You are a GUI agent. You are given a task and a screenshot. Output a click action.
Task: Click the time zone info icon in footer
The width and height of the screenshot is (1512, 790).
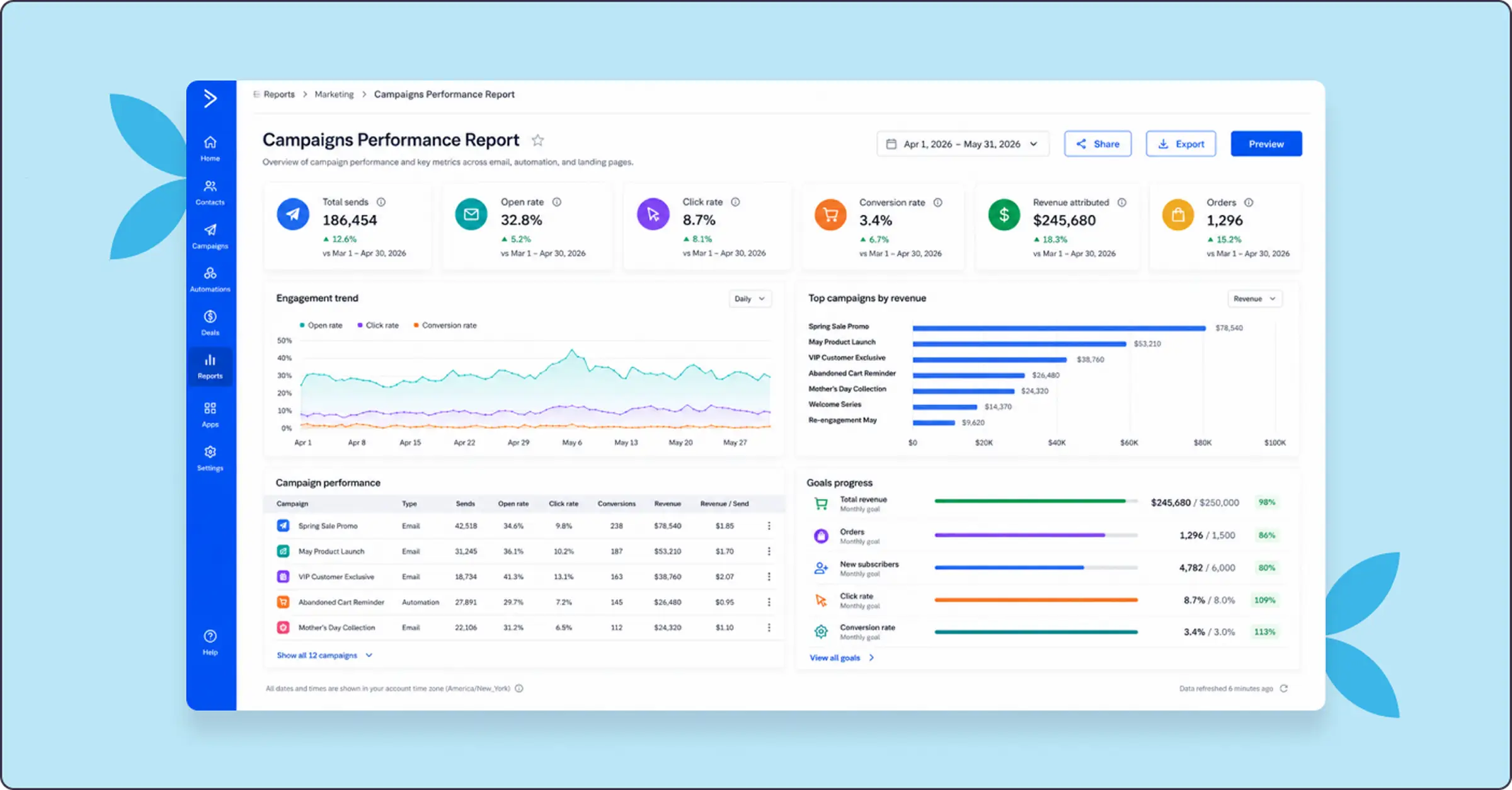[x=519, y=689]
